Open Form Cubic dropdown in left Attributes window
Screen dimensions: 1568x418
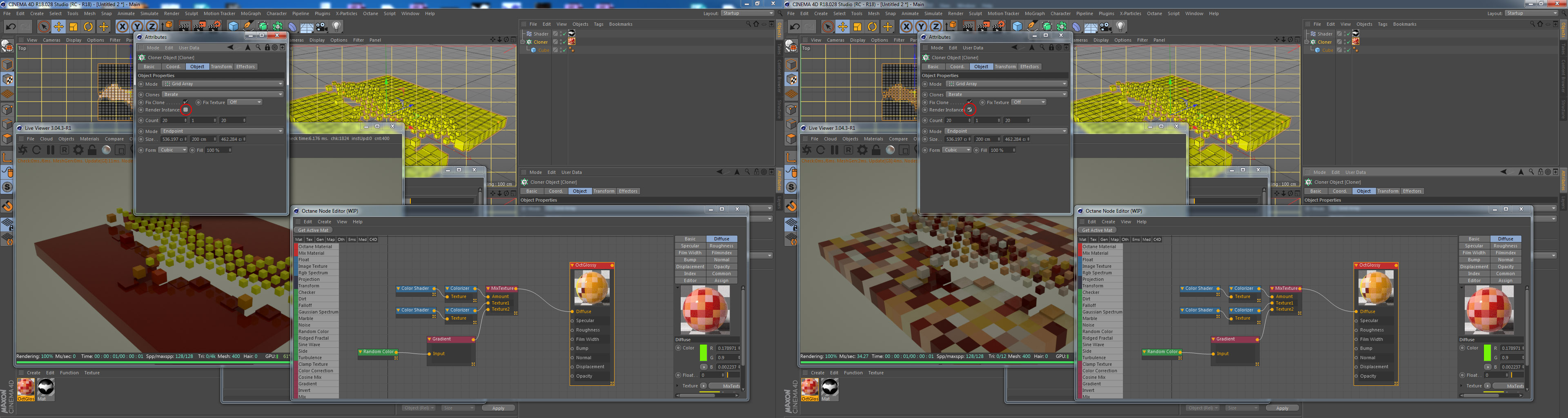point(173,150)
